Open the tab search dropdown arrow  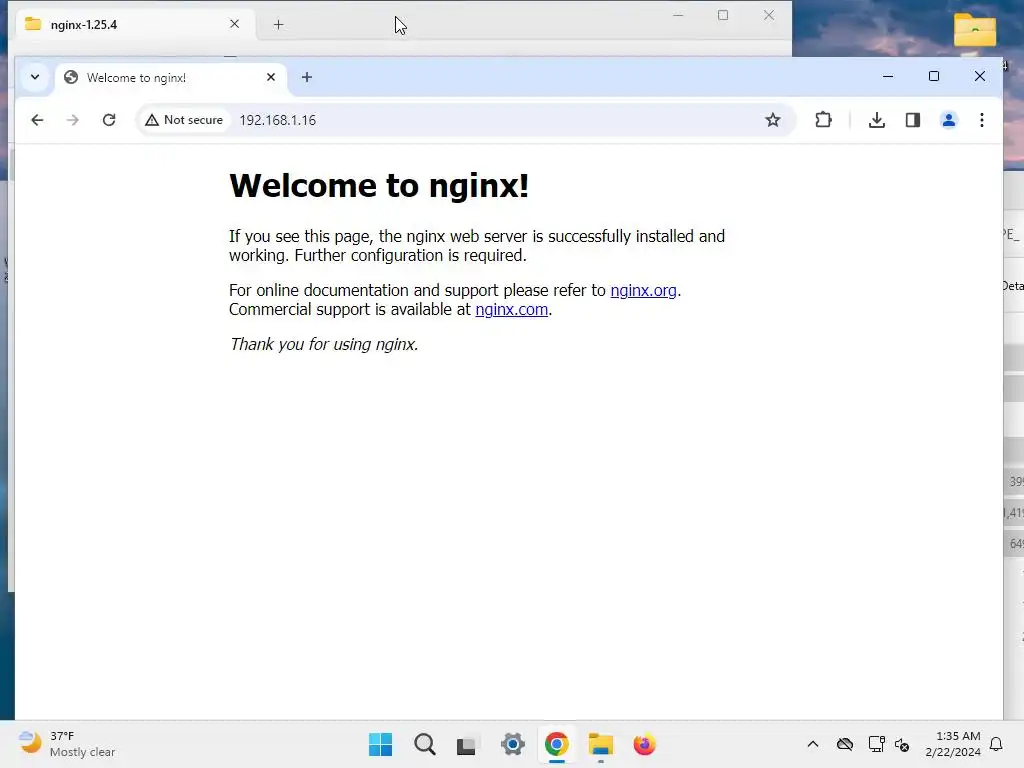point(35,77)
